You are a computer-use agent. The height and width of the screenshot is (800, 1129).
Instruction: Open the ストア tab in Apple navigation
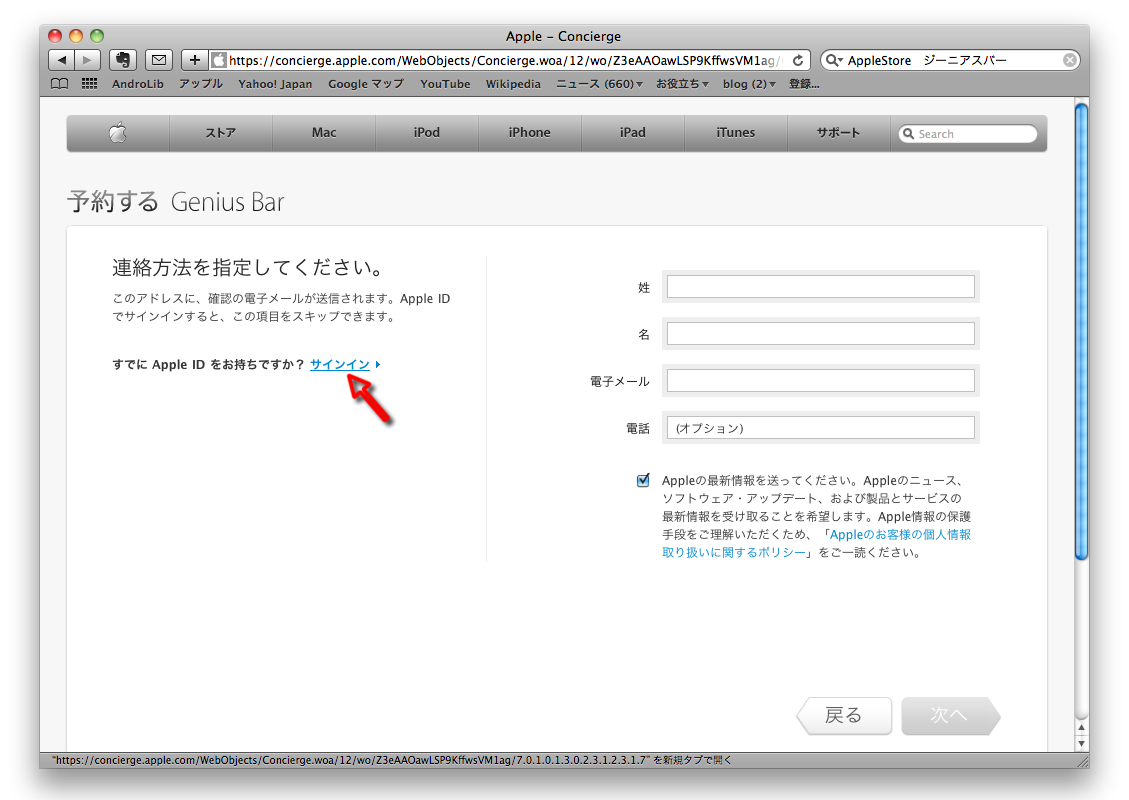click(220, 132)
